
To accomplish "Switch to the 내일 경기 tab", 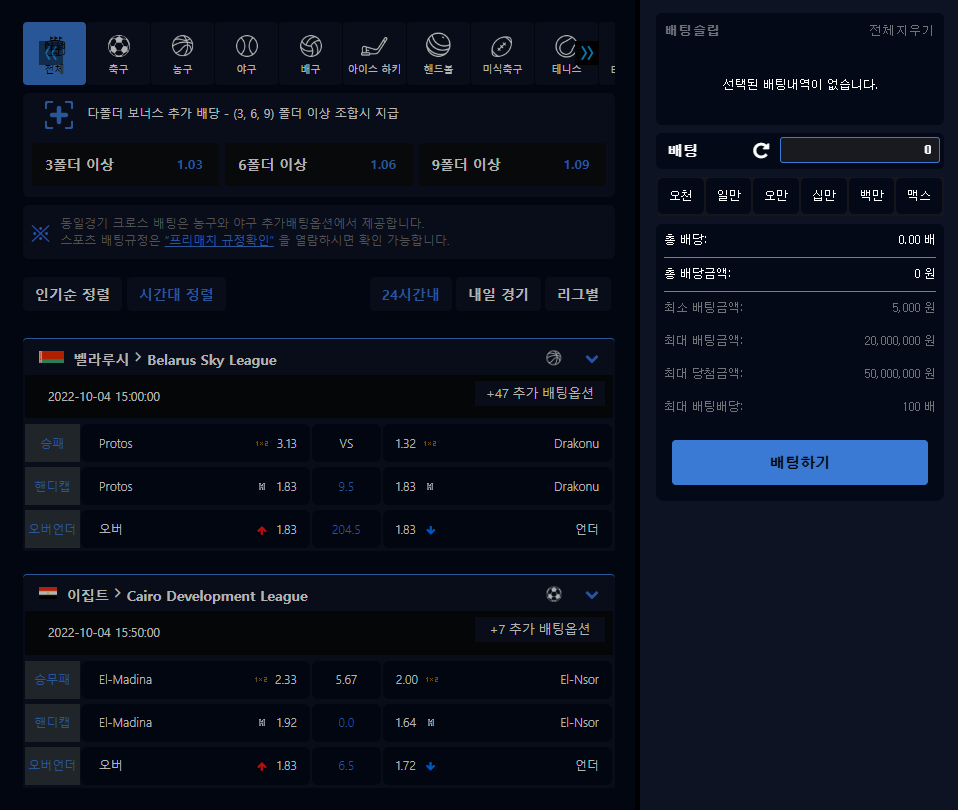I will pyautogui.click(x=498, y=295).
